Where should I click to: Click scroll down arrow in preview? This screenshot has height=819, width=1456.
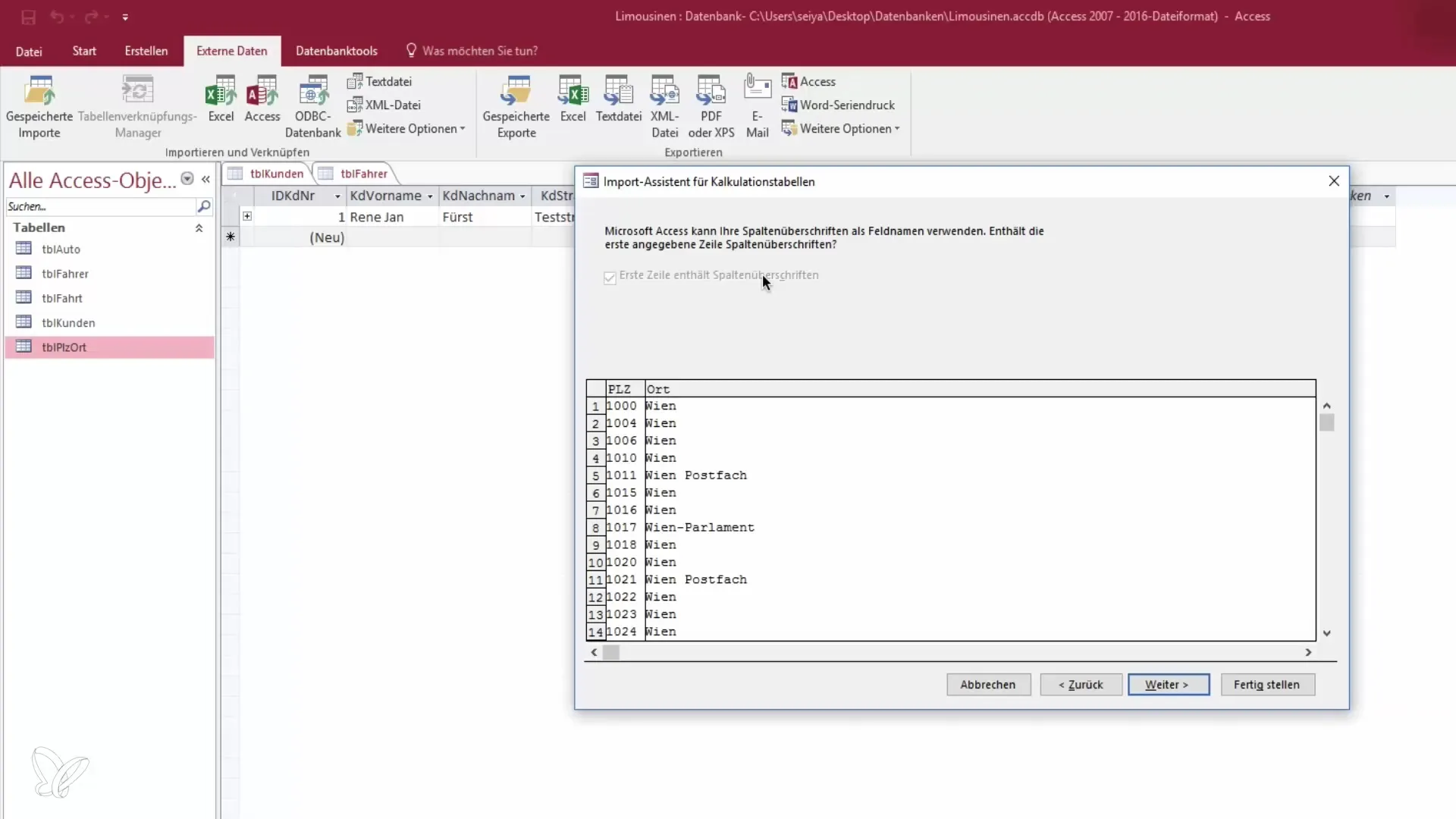[1326, 633]
